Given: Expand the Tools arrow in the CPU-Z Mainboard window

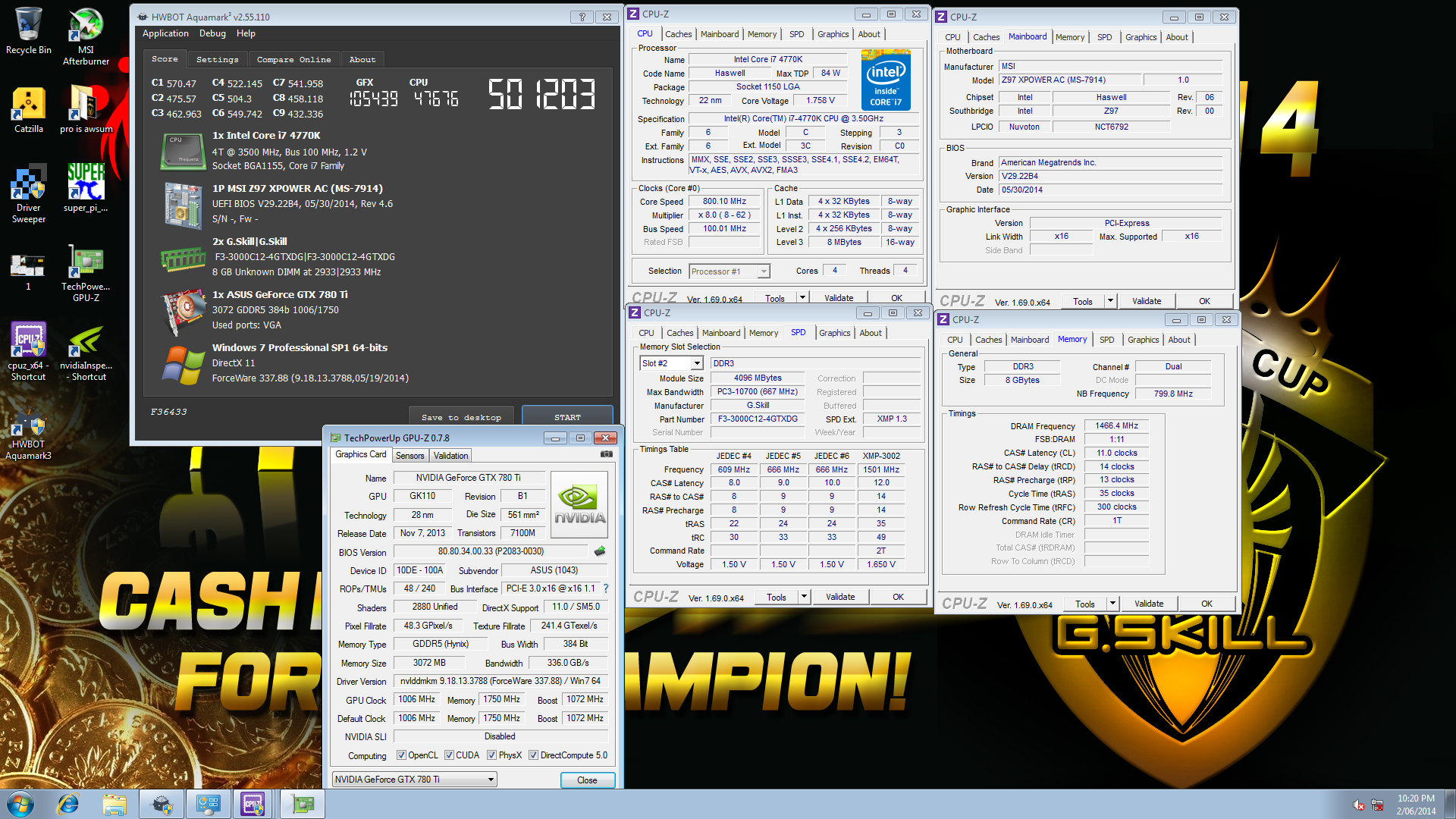Looking at the screenshot, I should (x=1110, y=301).
